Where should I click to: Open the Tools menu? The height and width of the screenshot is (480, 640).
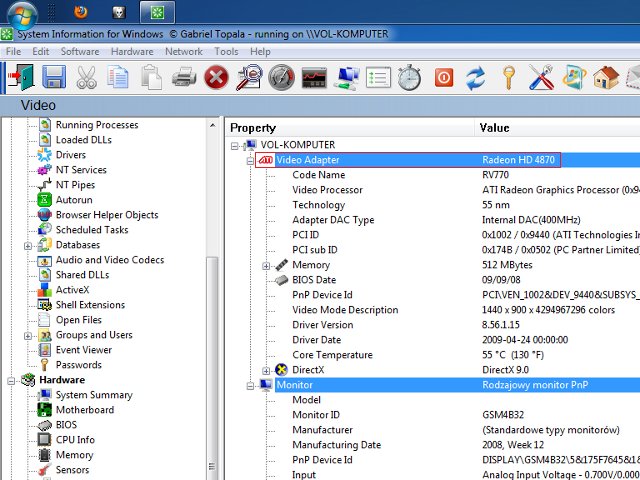tap(226, 52)
